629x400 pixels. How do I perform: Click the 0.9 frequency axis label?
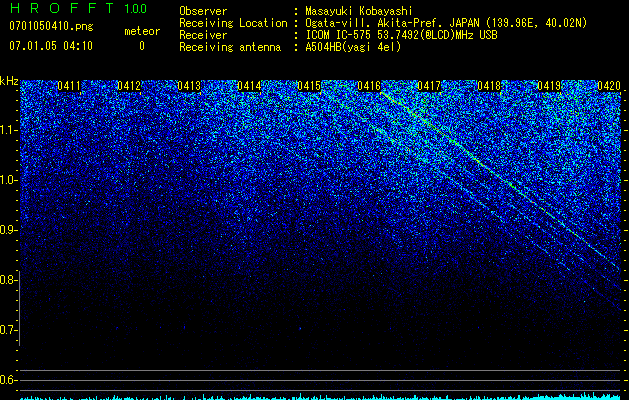point(9,230)
